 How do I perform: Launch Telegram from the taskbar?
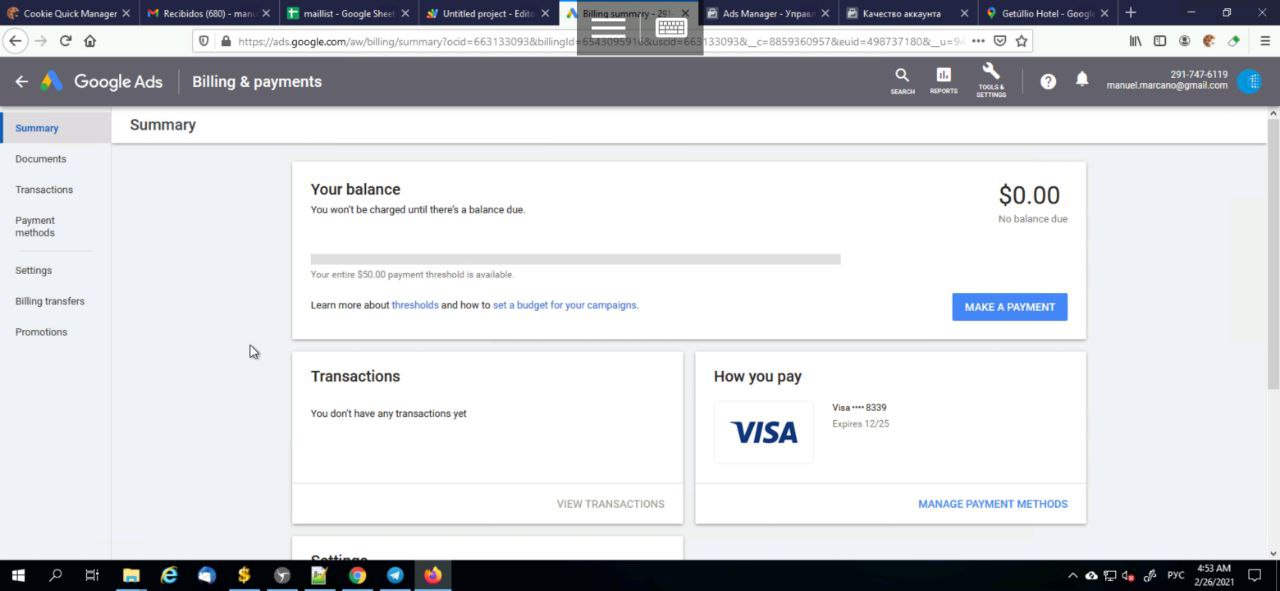click(395, 575)
